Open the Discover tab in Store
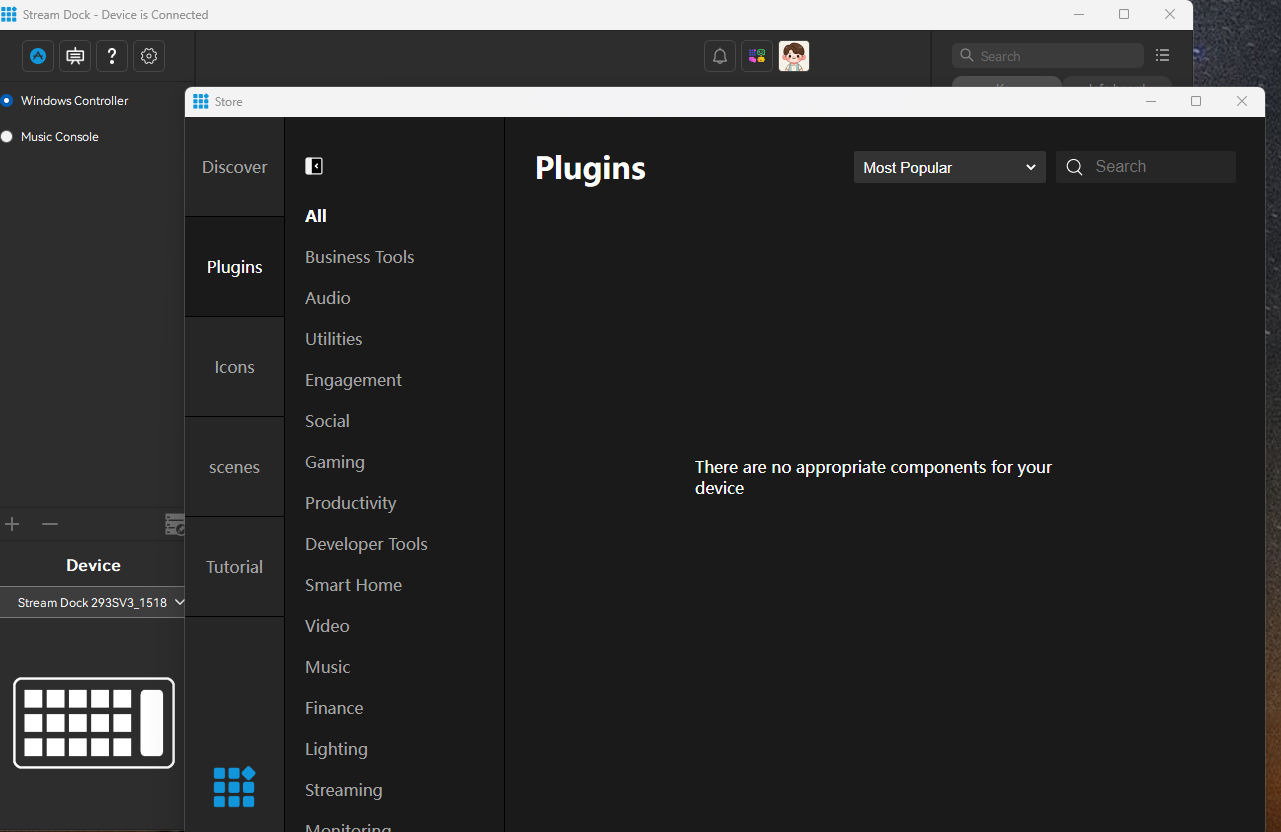Viewport: 1281px width, 832px height. click(234, 167)
